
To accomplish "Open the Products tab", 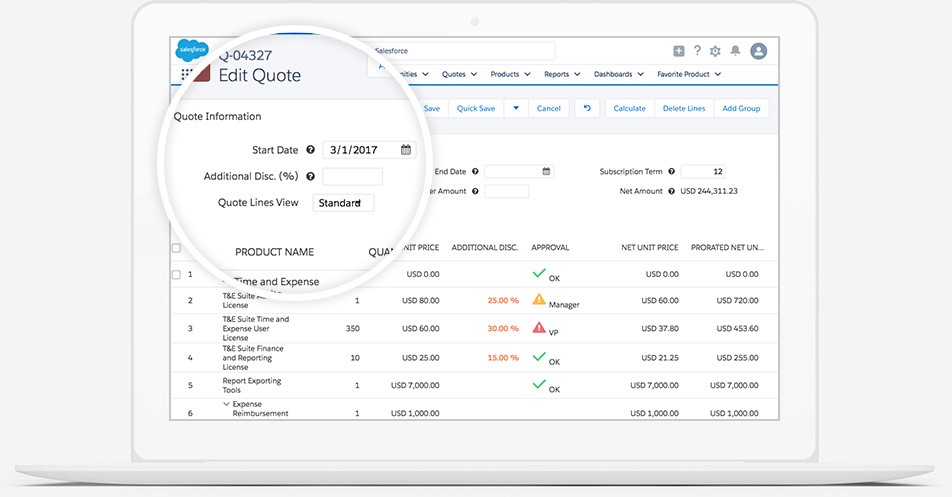I will pyautogui.click(x=505, y=74).
